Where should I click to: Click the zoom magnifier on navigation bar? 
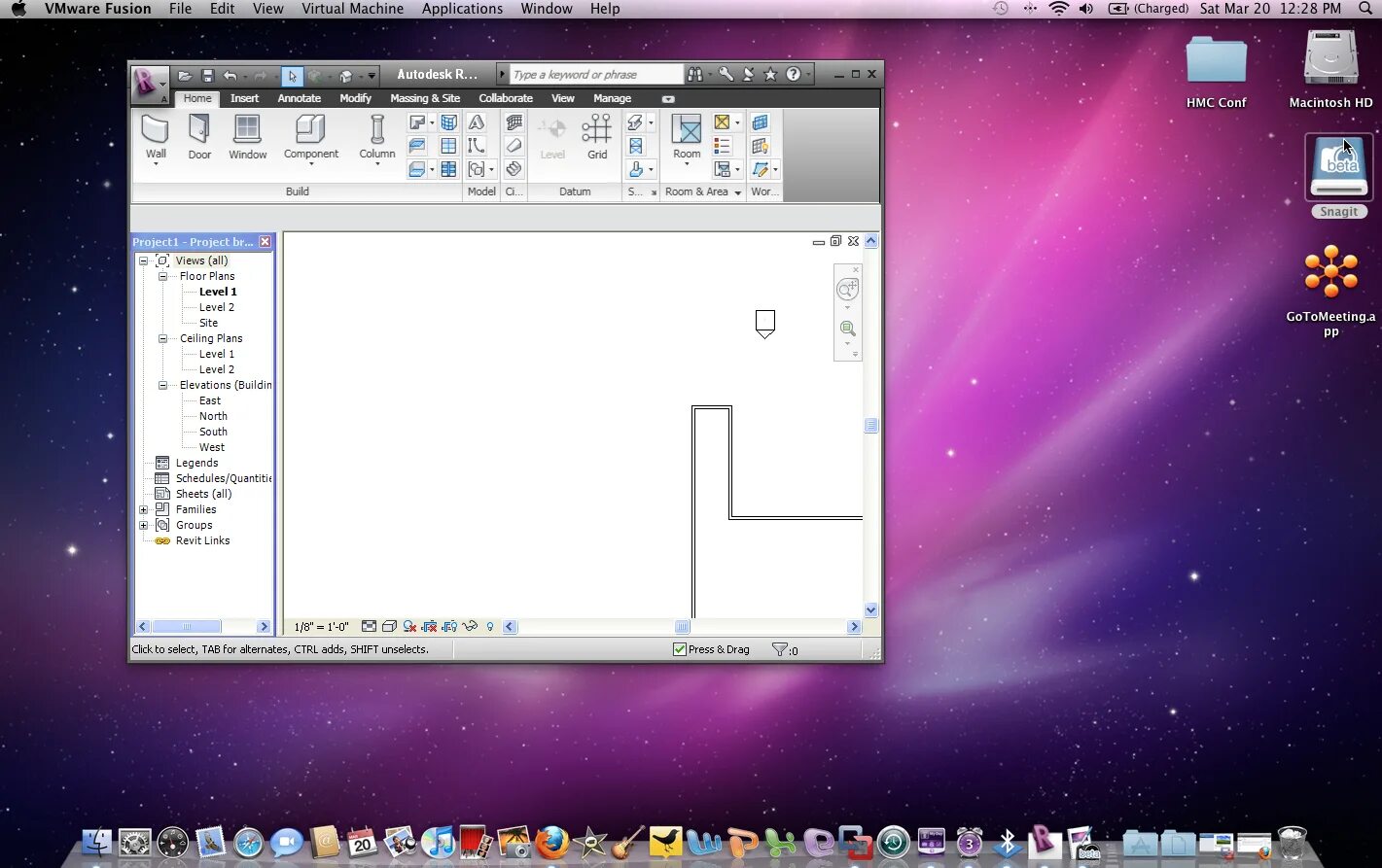point(847,329)
